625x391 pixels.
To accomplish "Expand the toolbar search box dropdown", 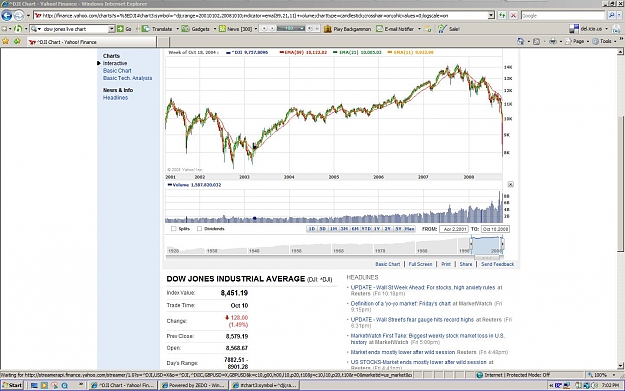I will (x=111, y=29).
